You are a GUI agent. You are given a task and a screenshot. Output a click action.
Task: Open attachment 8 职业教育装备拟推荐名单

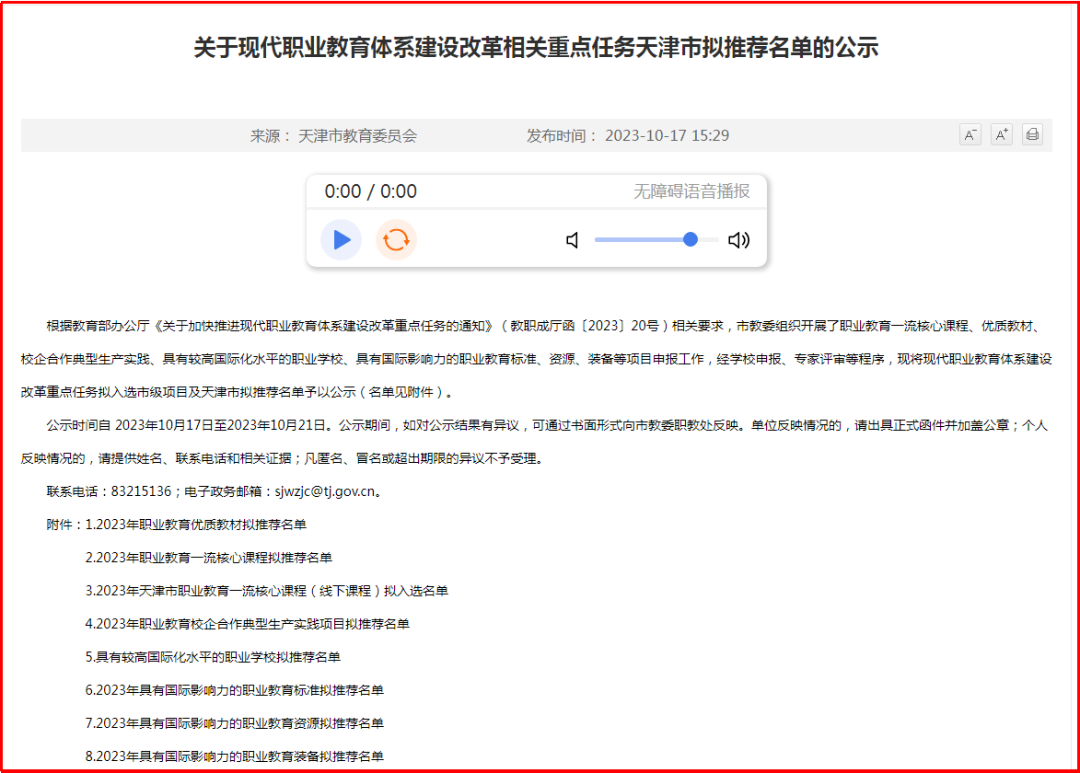click(234, 756)
